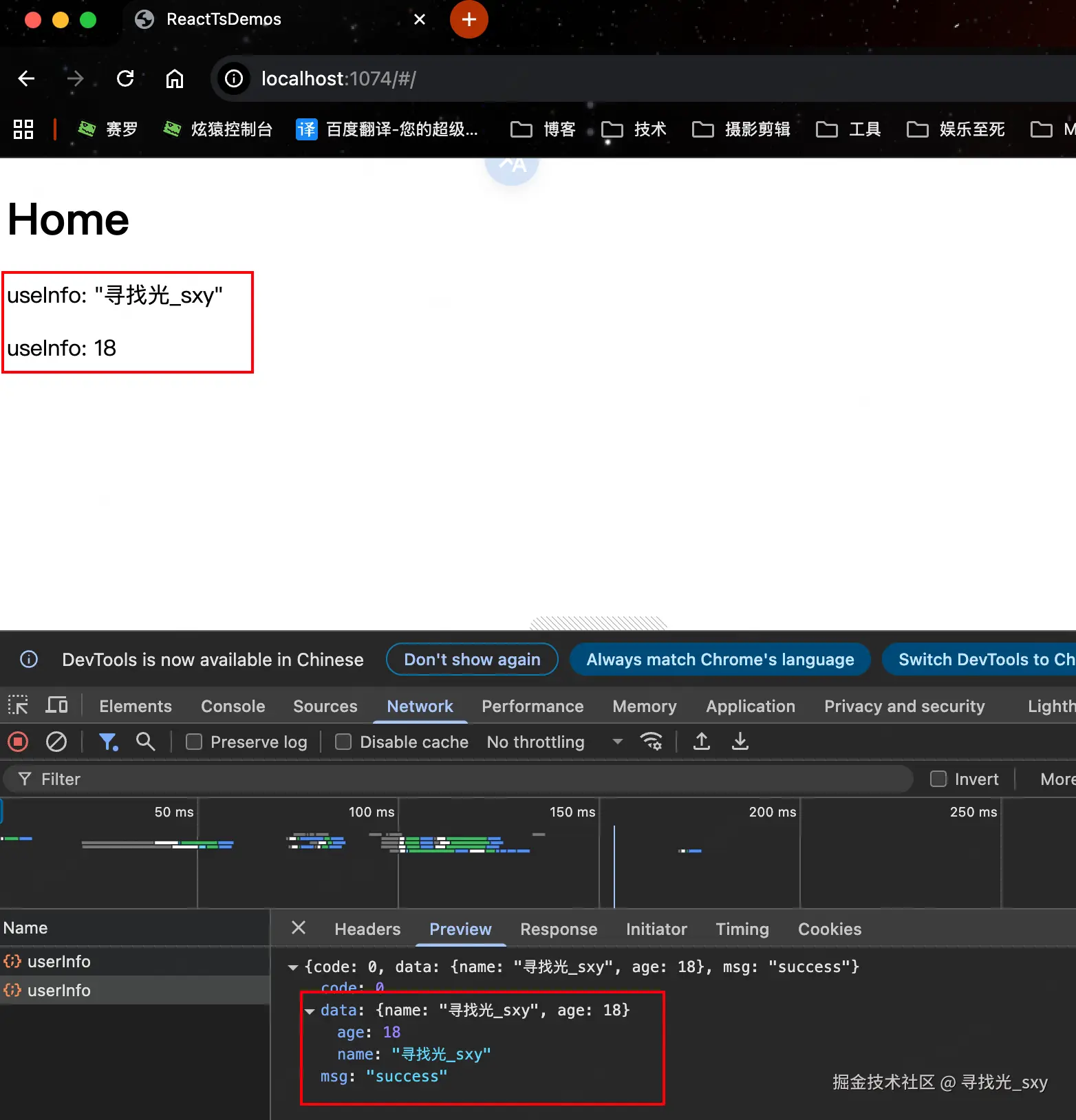
Task: Open the browser home page
Action: point(175,78)
